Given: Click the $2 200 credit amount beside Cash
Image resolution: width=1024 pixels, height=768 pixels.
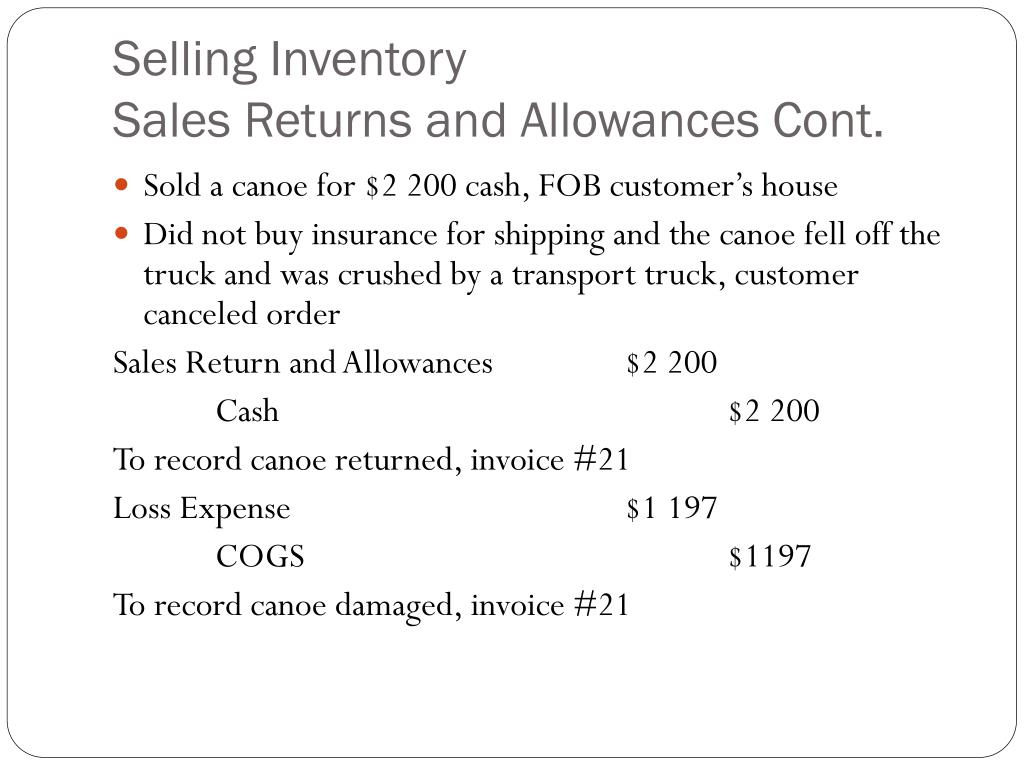Looking at the screenshot, I should point(774,411).
